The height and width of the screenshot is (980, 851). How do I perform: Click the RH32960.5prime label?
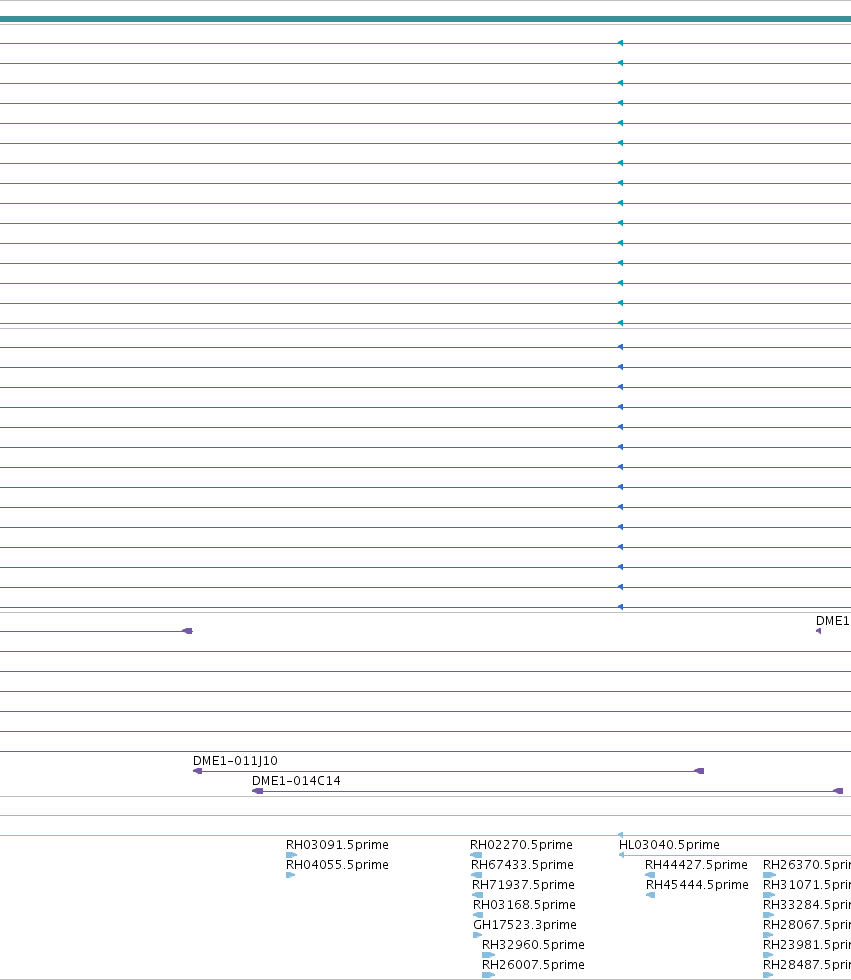pos(534,945)
